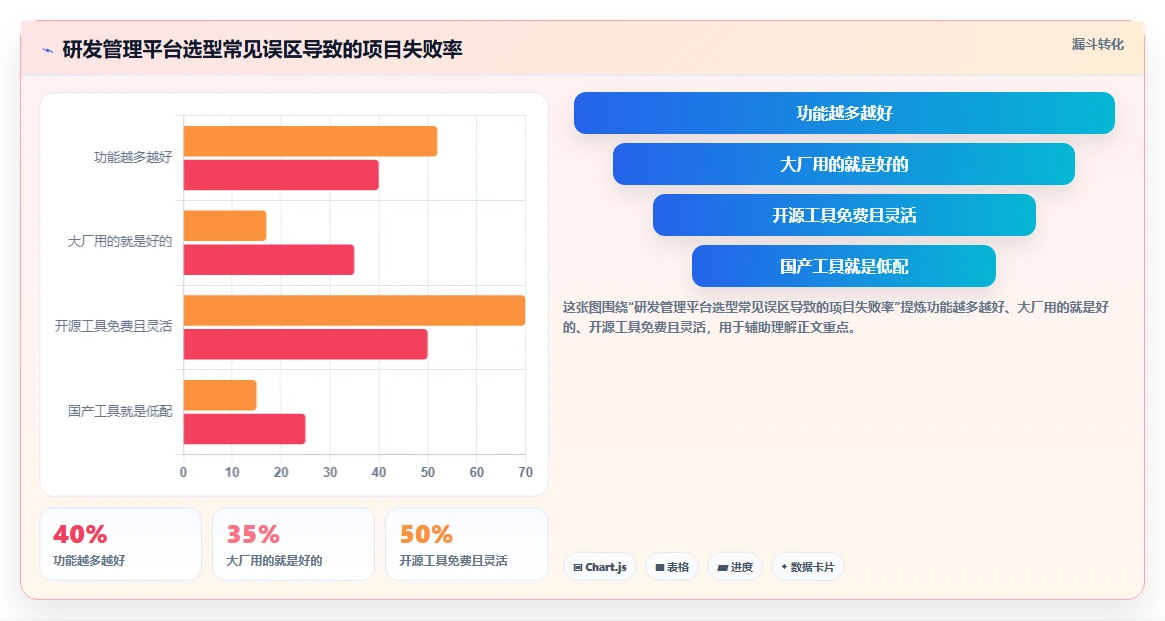Screen dimensions: 1165x621
Task: Click the description paragraph starting 这张图围绕
Action: click(836, 317)
